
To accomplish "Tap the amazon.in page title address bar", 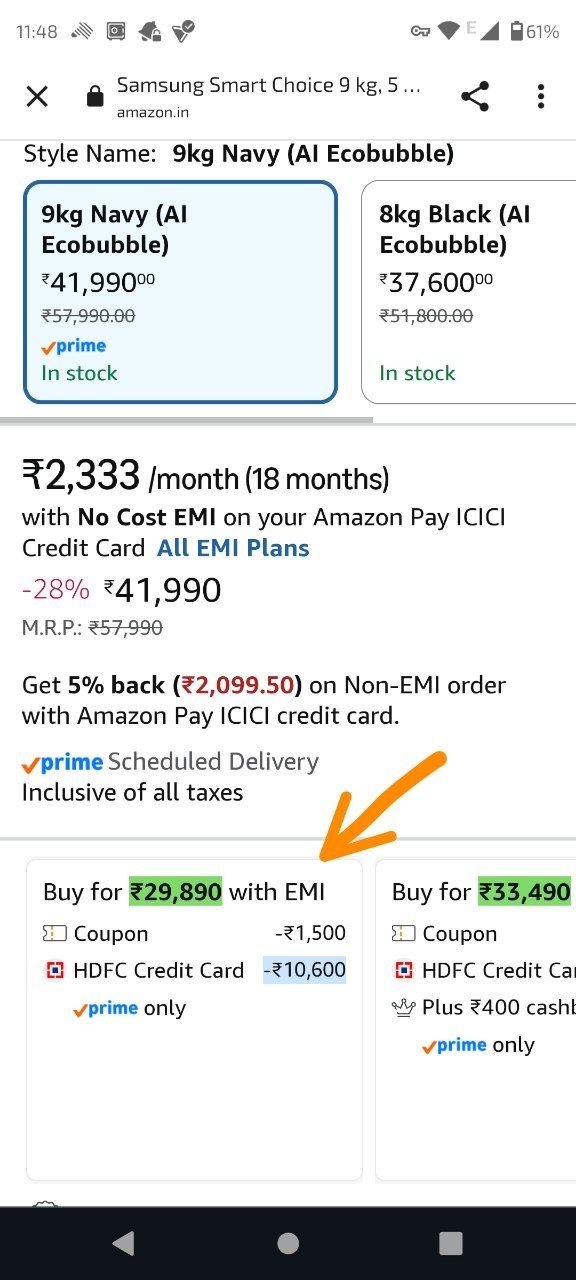I will pyautogui.click(x=268, y=96).
